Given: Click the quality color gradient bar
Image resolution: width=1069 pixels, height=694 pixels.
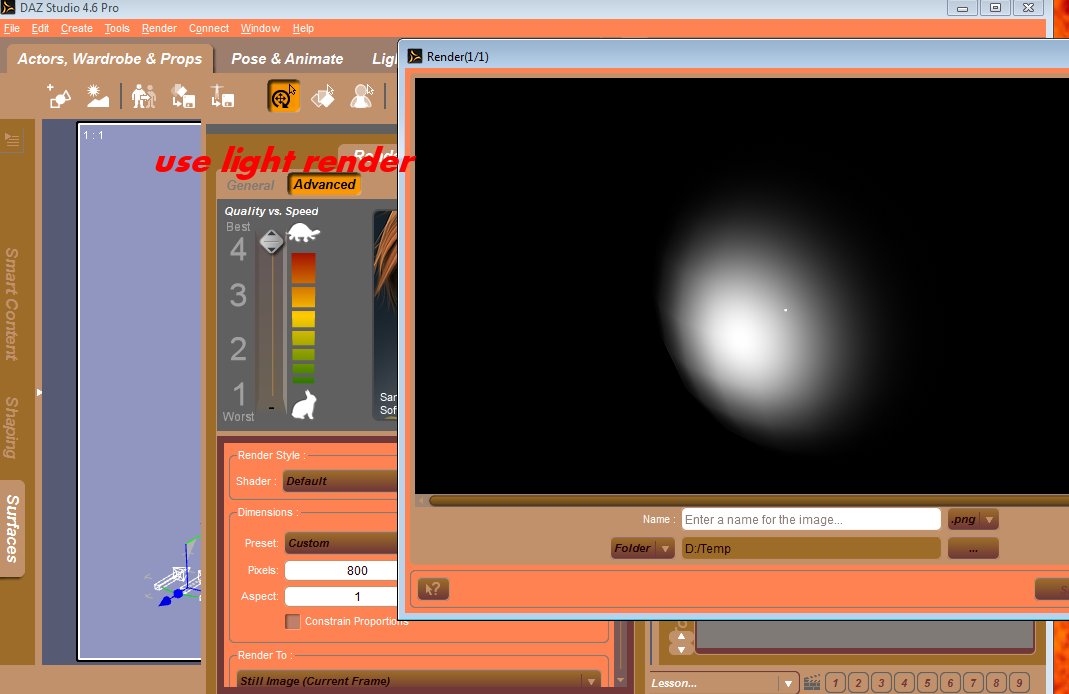Looking at the screenshot, I should coord(303,318).
